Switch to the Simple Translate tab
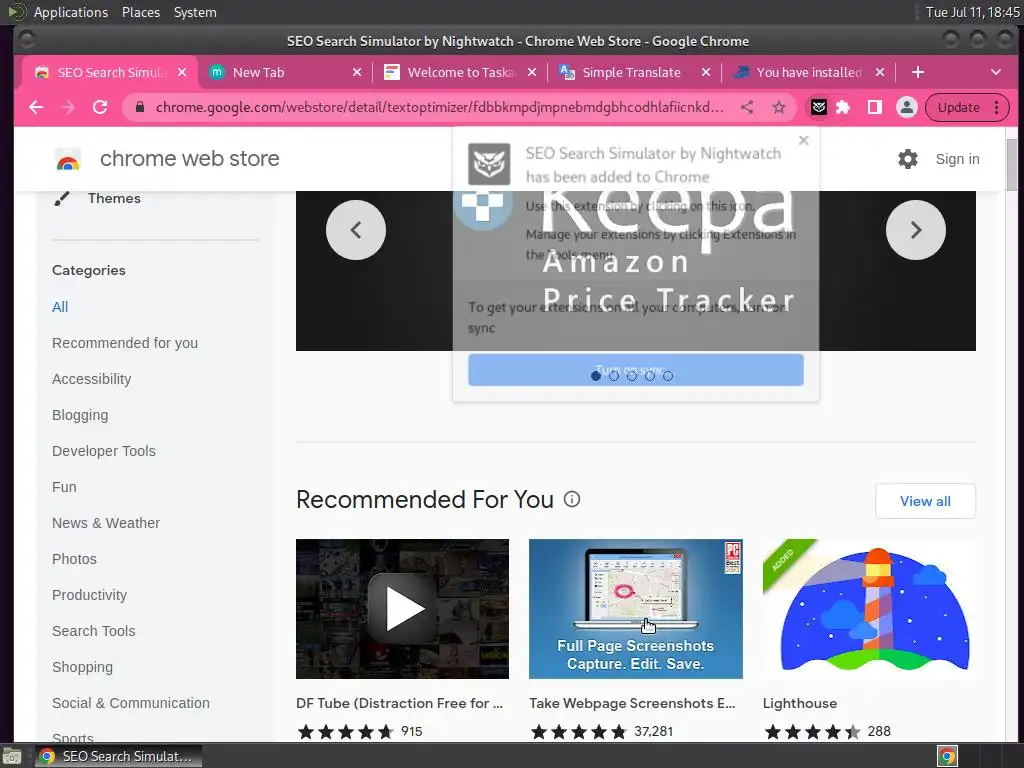Screen dimensions: 1024x768 633,72
